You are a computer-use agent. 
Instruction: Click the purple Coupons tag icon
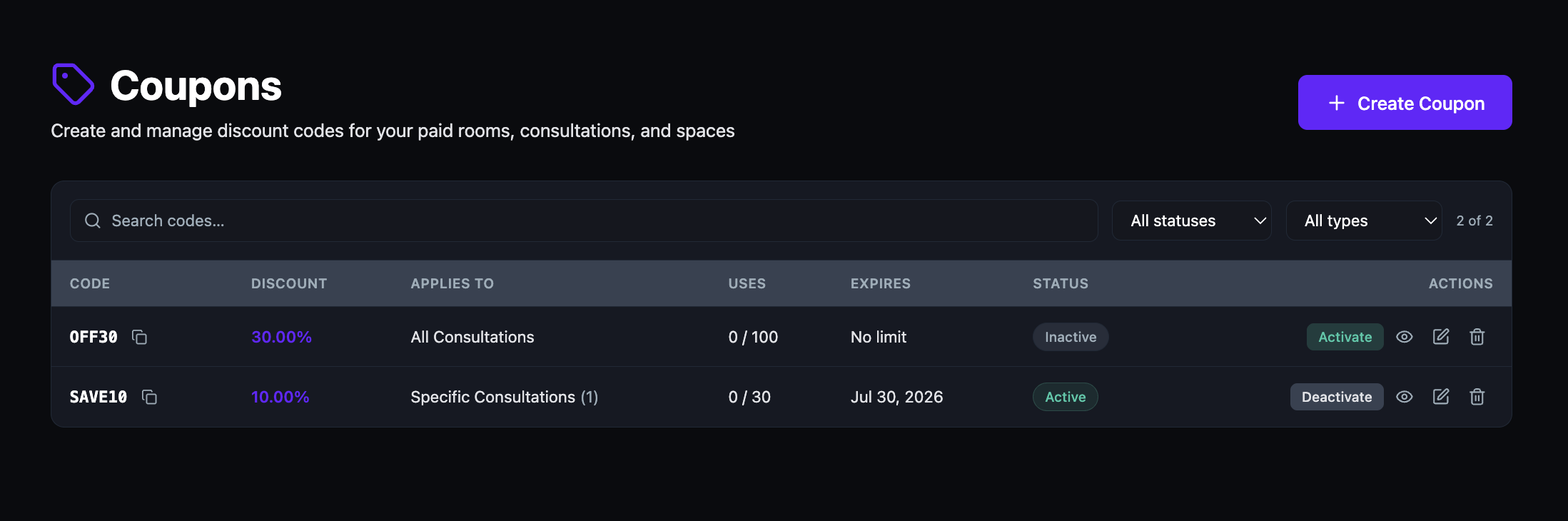[x=73, y=84]
